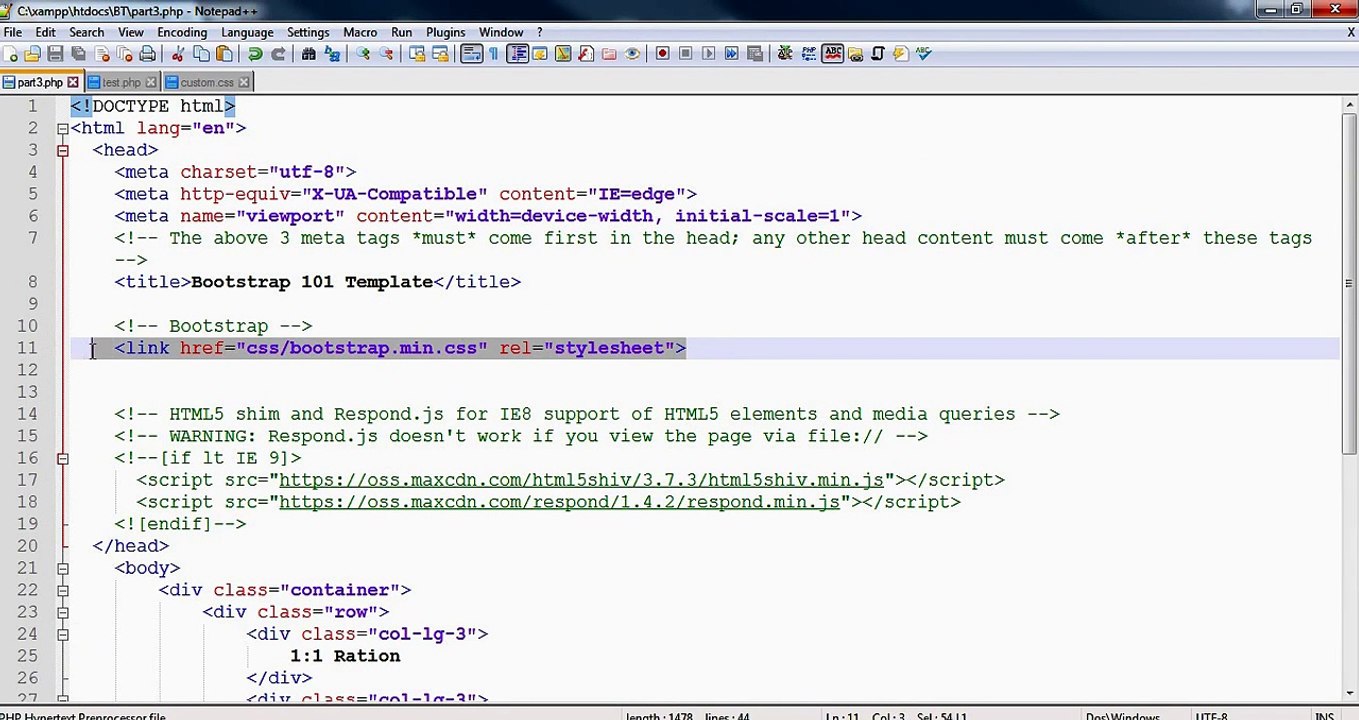Fold the container div at line 22
Viewport: 1359px width, 720px height.
click(62, 590)
